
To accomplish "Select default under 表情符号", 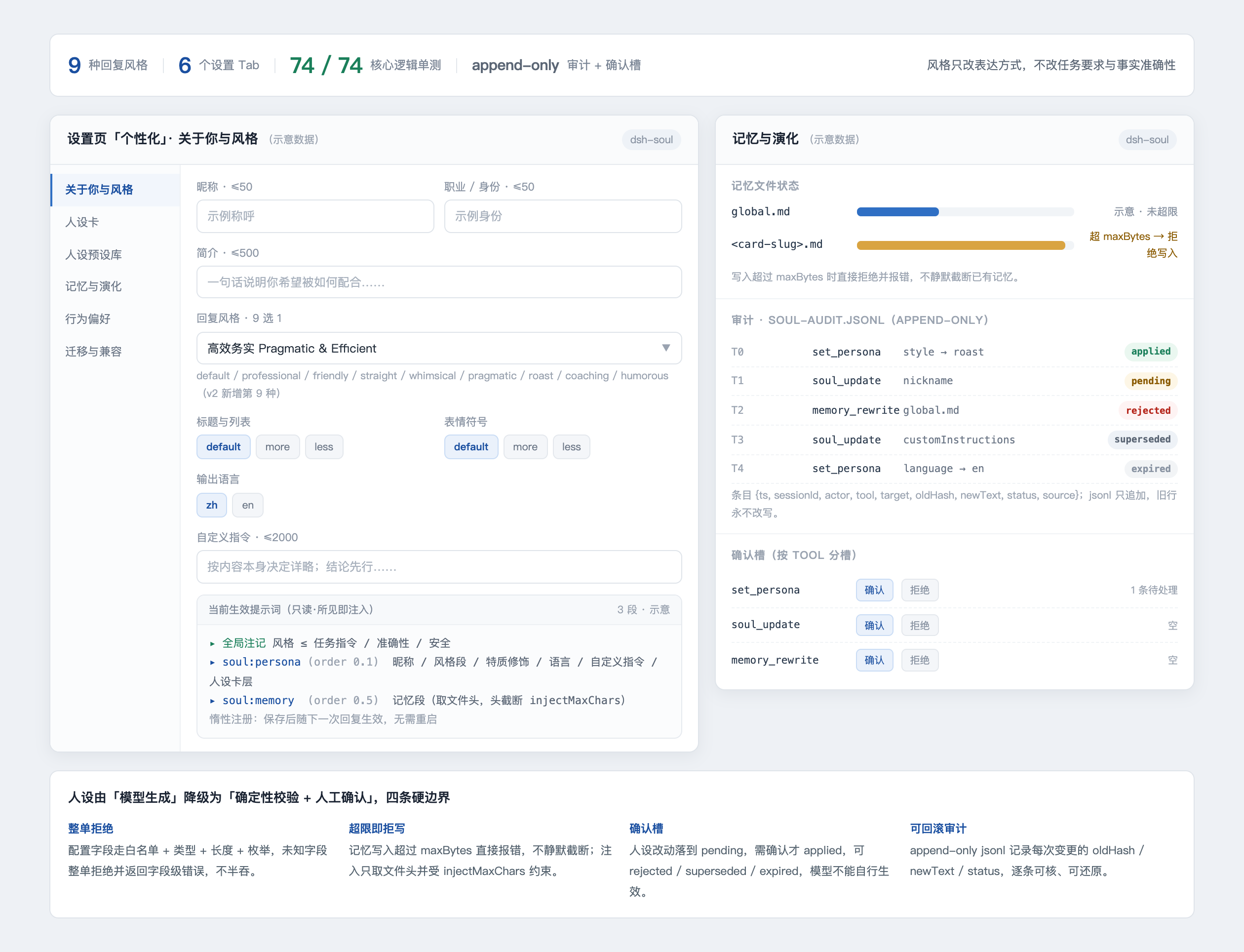I will coord(471,446).
